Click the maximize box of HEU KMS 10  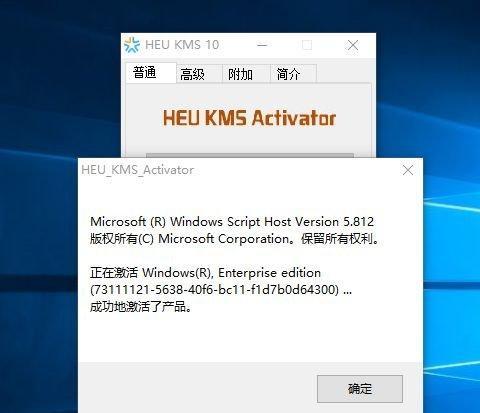coord(307,45)
